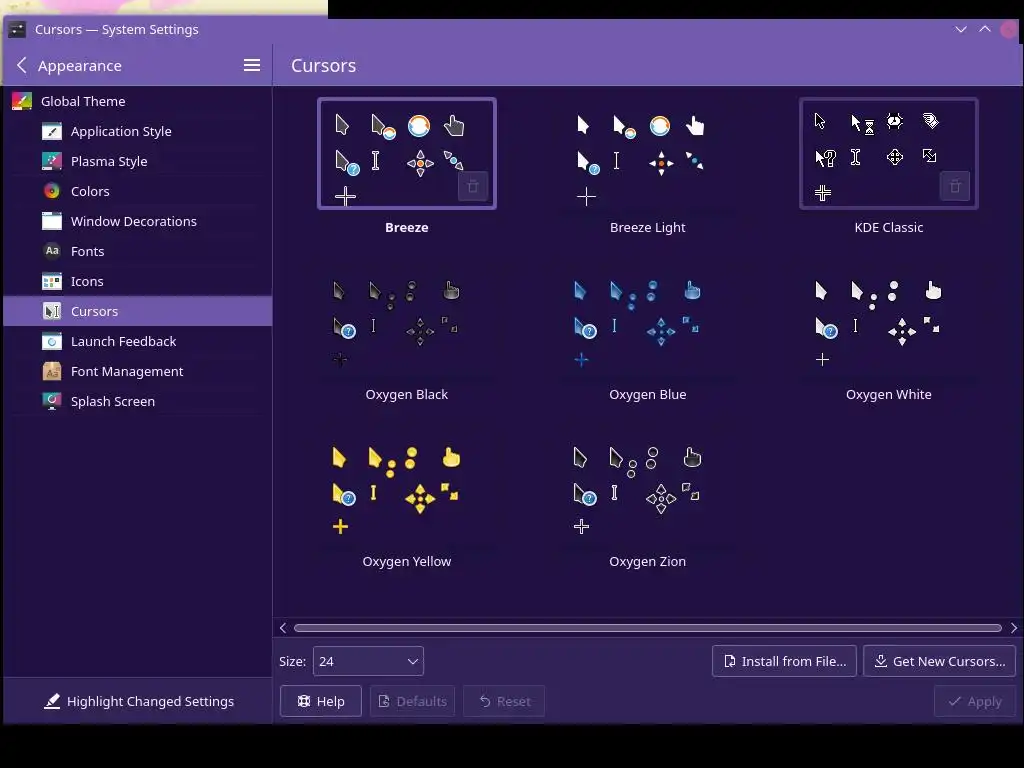Select the Application Style icon in sidebar
The image size is (1024, 768).
coord(52,131)
